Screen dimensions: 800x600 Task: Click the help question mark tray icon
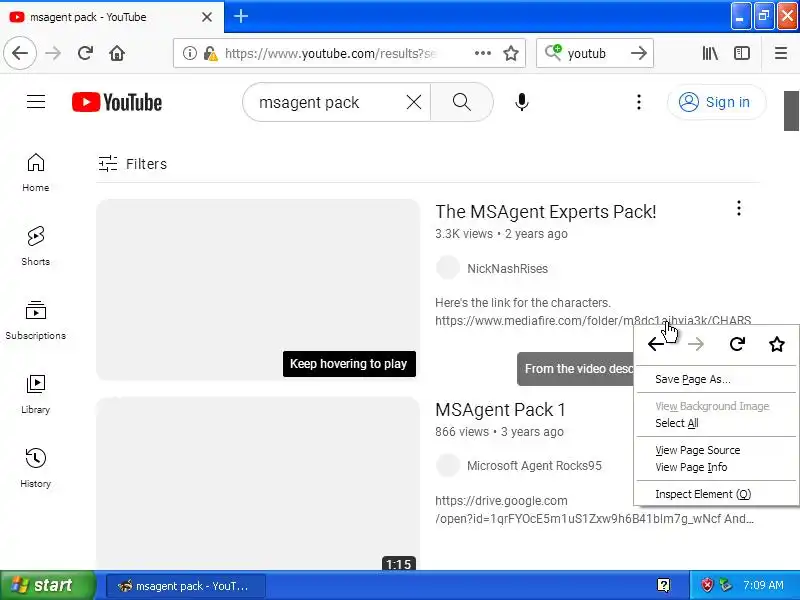tap(663, 585)
